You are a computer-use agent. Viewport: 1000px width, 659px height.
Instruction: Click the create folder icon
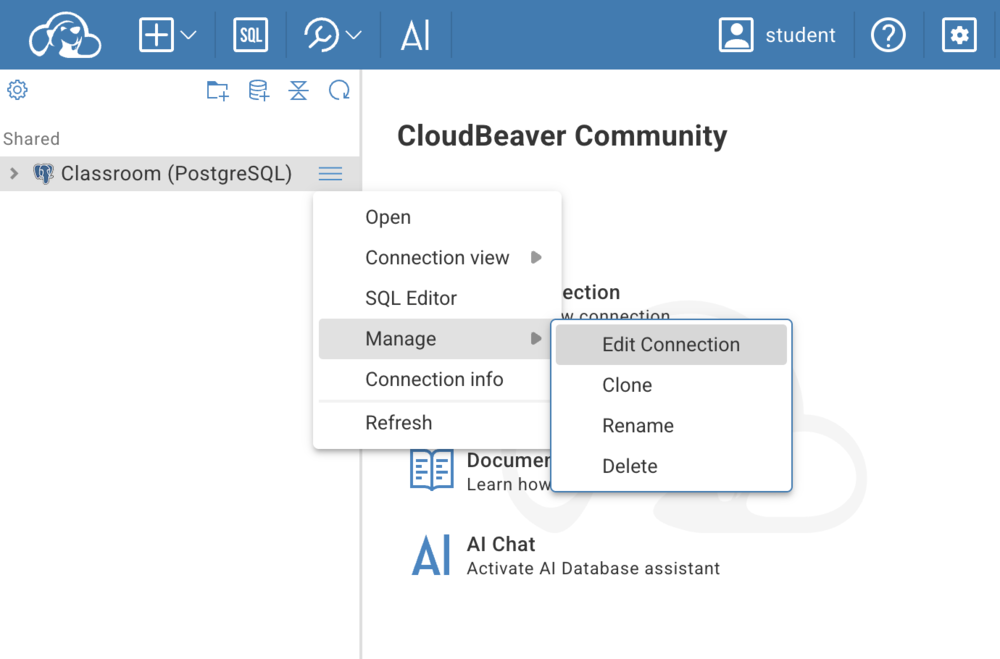tap(217, 91)
